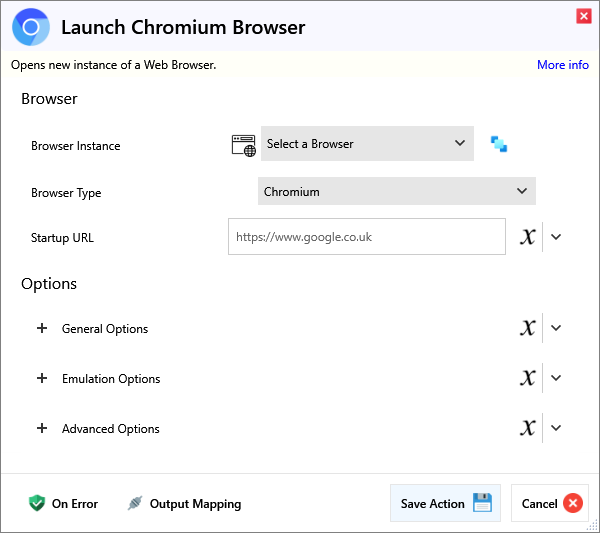This screenshot has width=600, height=533.
Task: Open the chevron dropdown next to Startup URL
Action: (557, 237)
